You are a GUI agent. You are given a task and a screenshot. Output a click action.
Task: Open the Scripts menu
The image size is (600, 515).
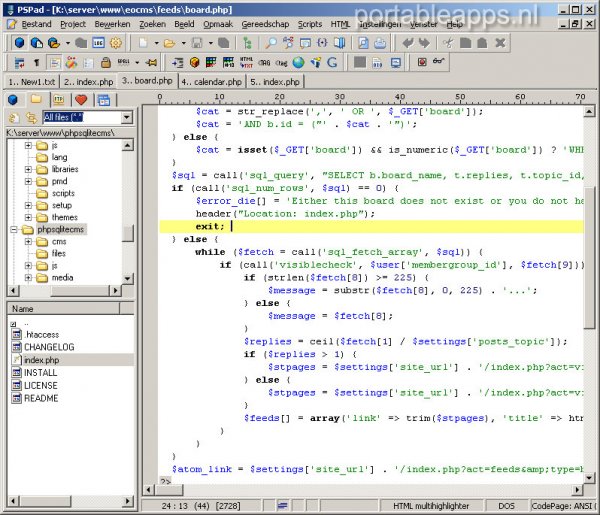(310, 23)
